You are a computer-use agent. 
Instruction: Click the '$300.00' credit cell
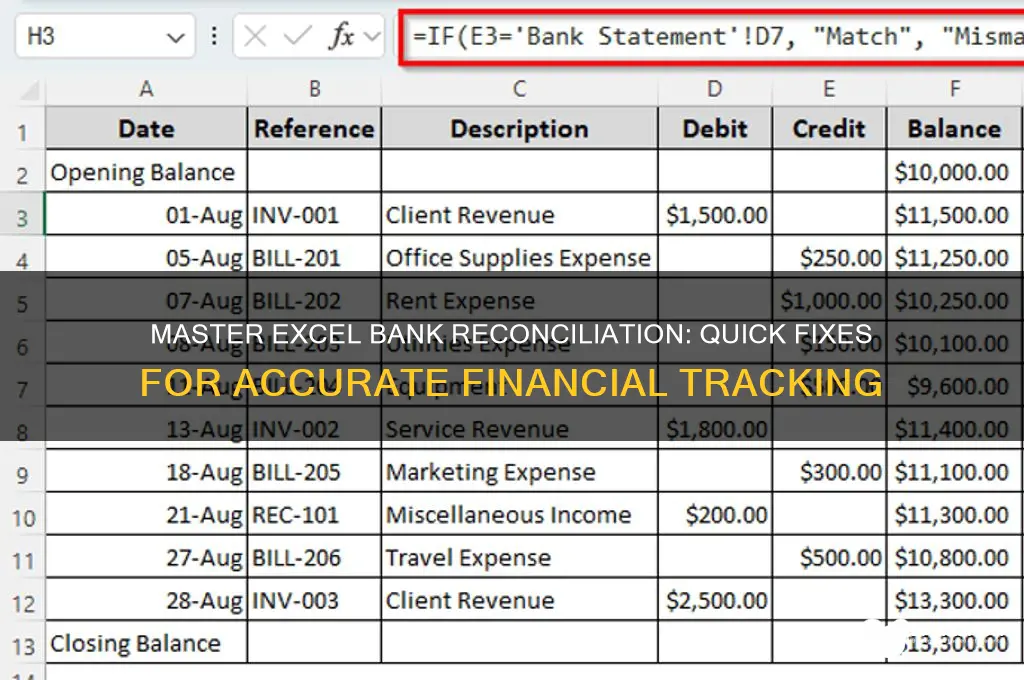[x=829, y=471]
